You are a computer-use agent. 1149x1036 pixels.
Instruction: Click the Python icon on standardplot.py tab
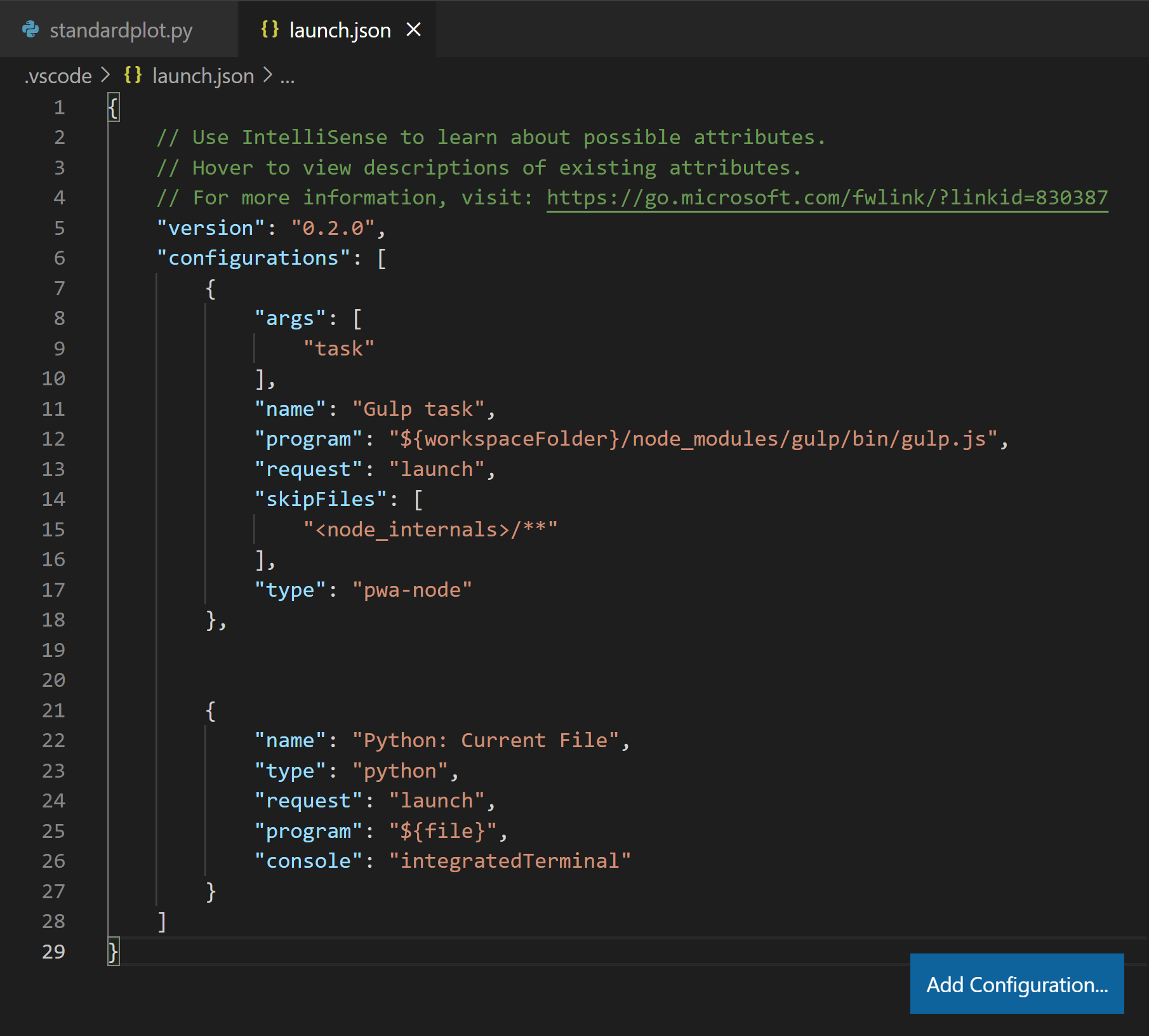point(30,30)
